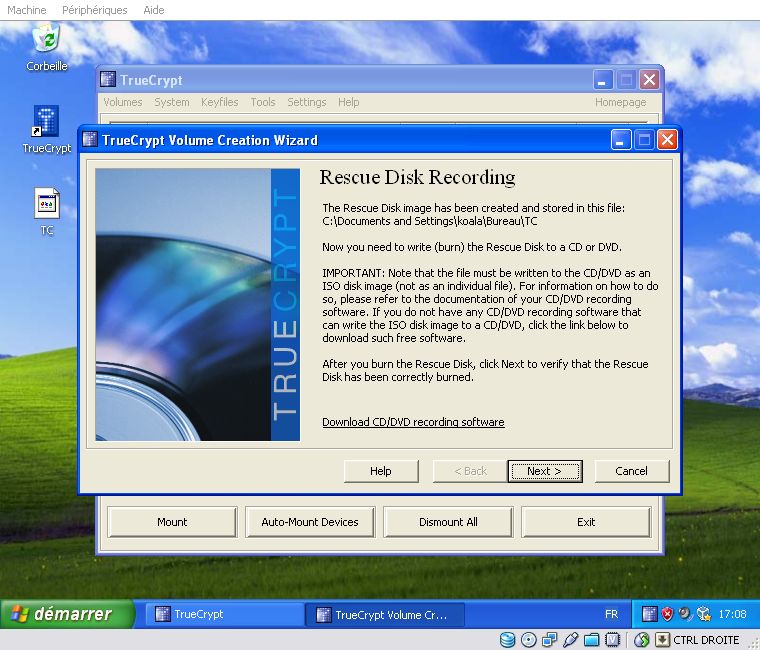Viewport: 760px width, 650px height.
Task: Click the keyboard capture arrow status icon
Action: click(x=662, y=640)
